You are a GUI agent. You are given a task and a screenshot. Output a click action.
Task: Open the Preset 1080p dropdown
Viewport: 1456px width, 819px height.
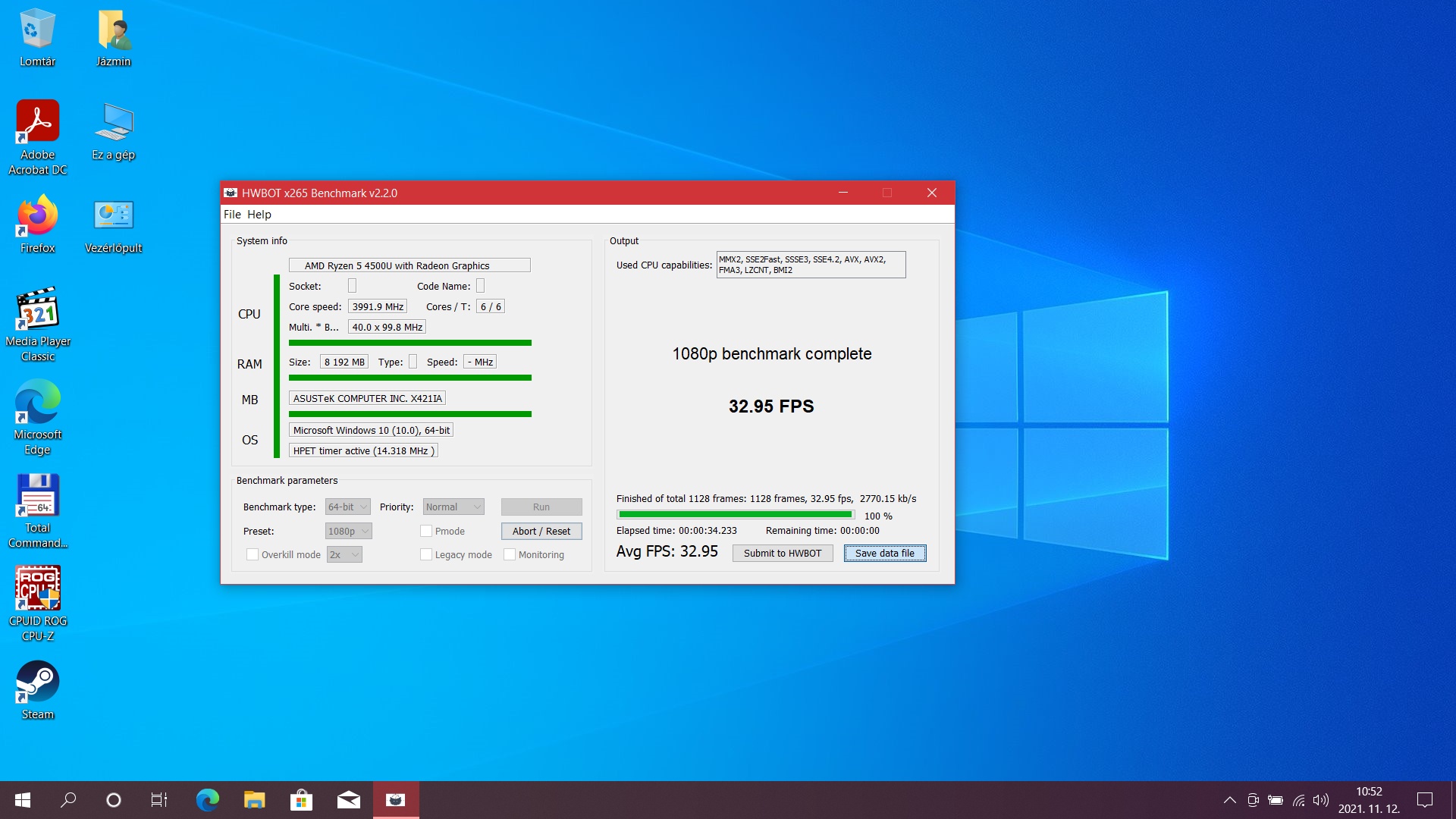[x=348, y=531]
